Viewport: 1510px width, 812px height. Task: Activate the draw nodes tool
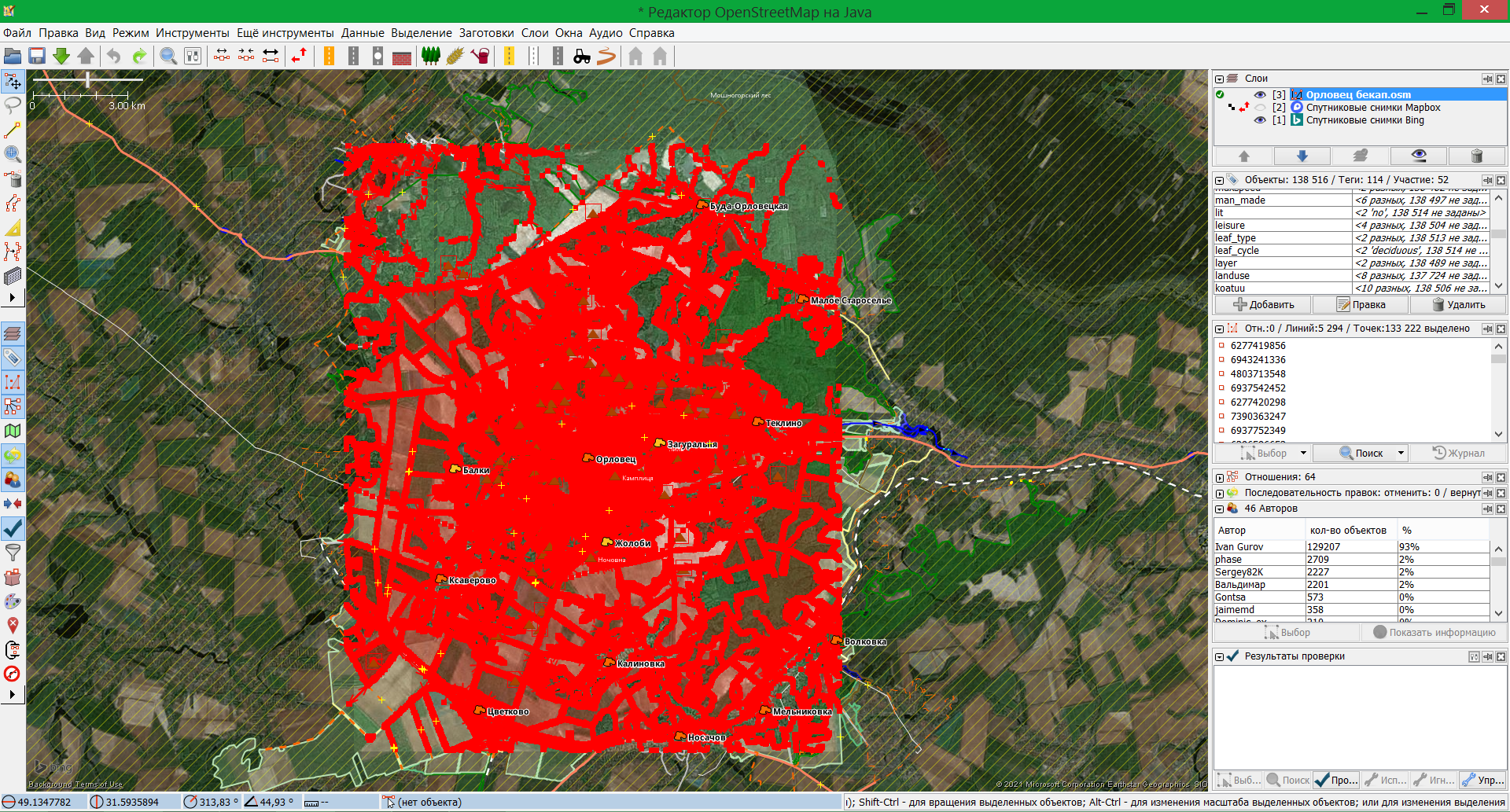pyautogui.click(x=13, y=130)
